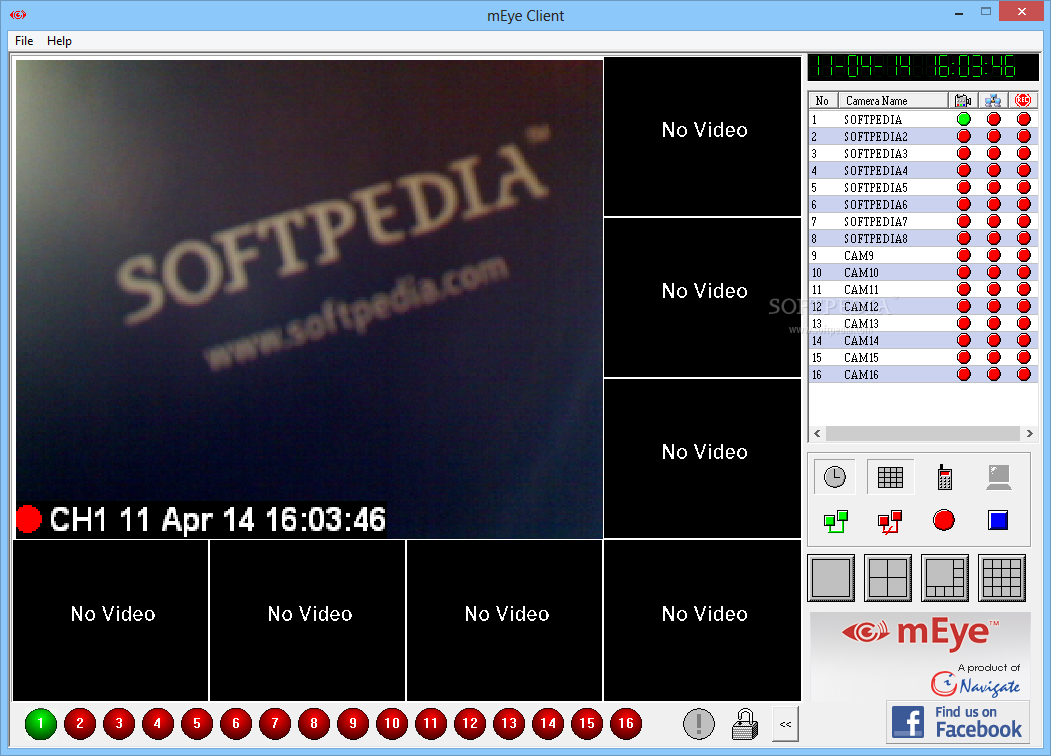Click channel 11 red button
This screenshot has height=756, width=1051.
point(431,724)
